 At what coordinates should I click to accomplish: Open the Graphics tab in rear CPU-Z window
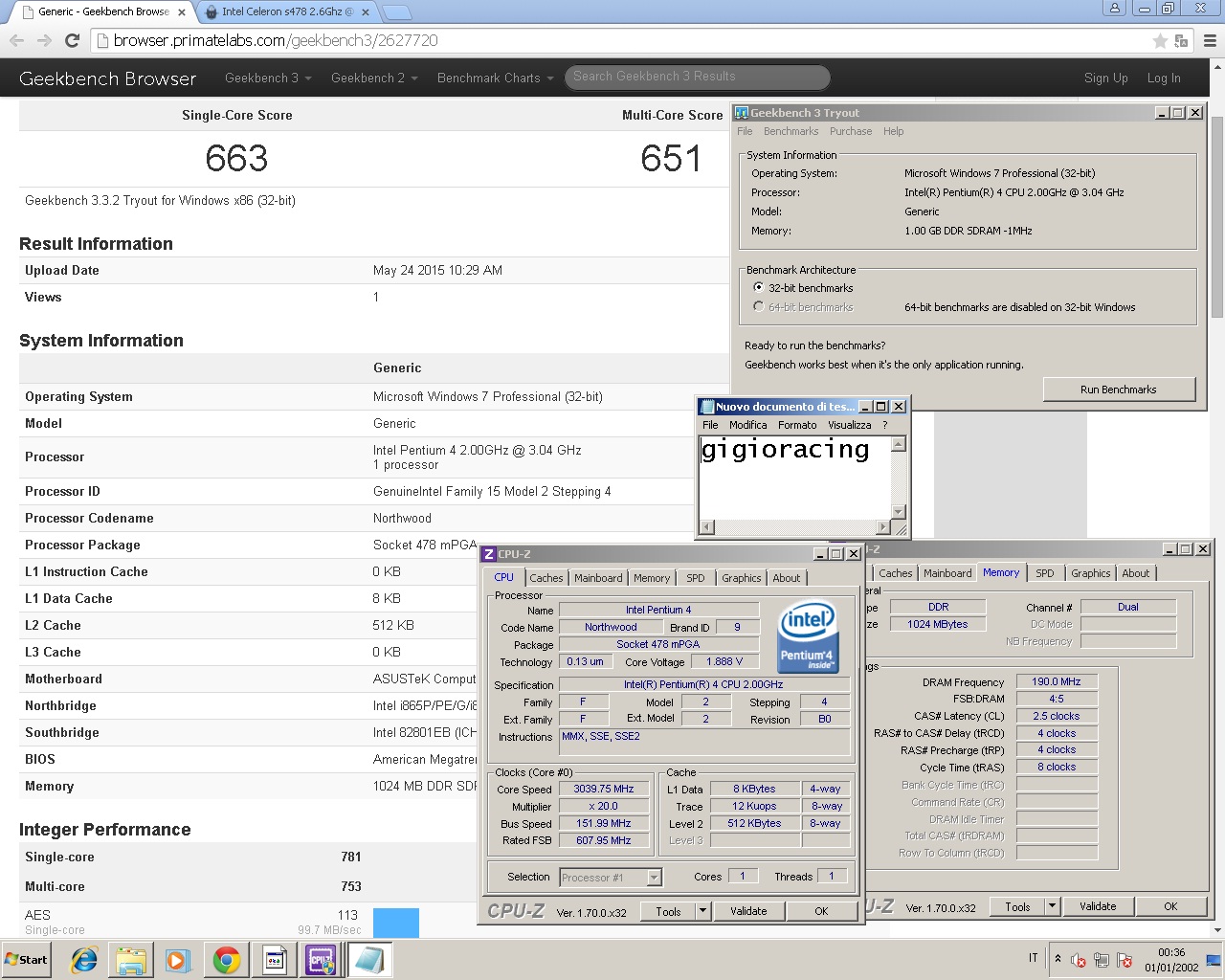1091,573
